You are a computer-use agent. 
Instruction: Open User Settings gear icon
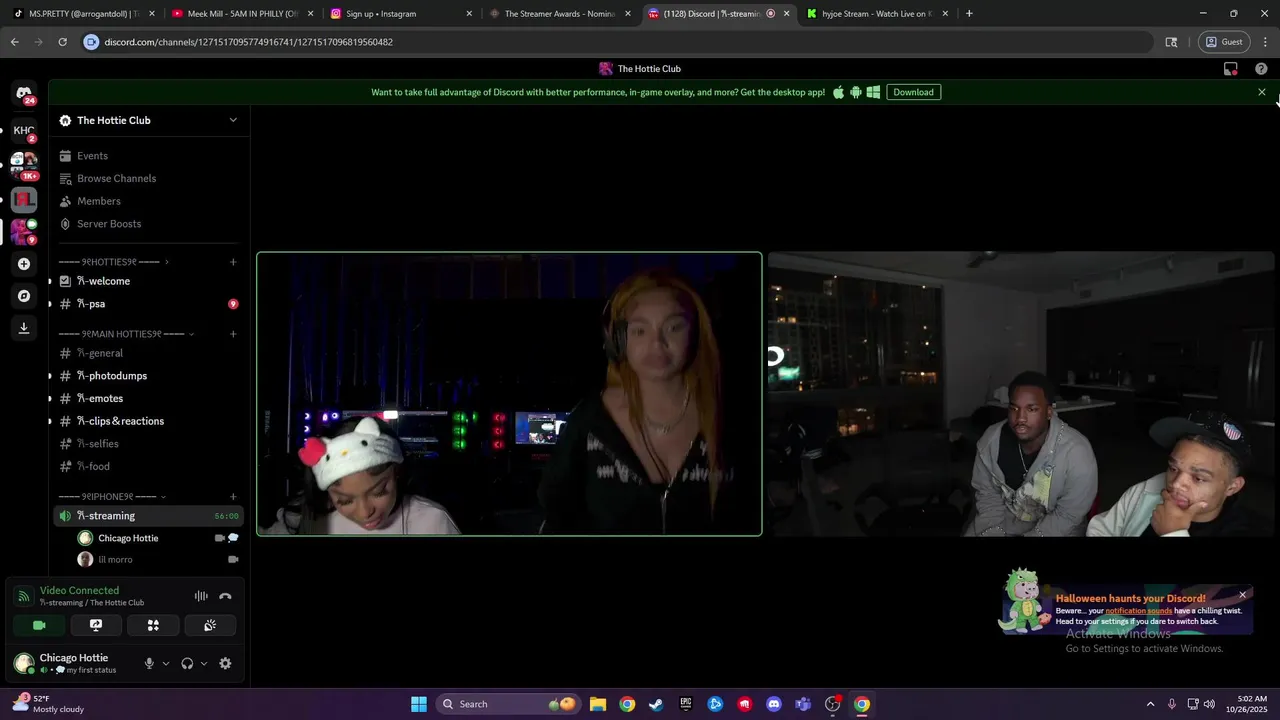225,663
